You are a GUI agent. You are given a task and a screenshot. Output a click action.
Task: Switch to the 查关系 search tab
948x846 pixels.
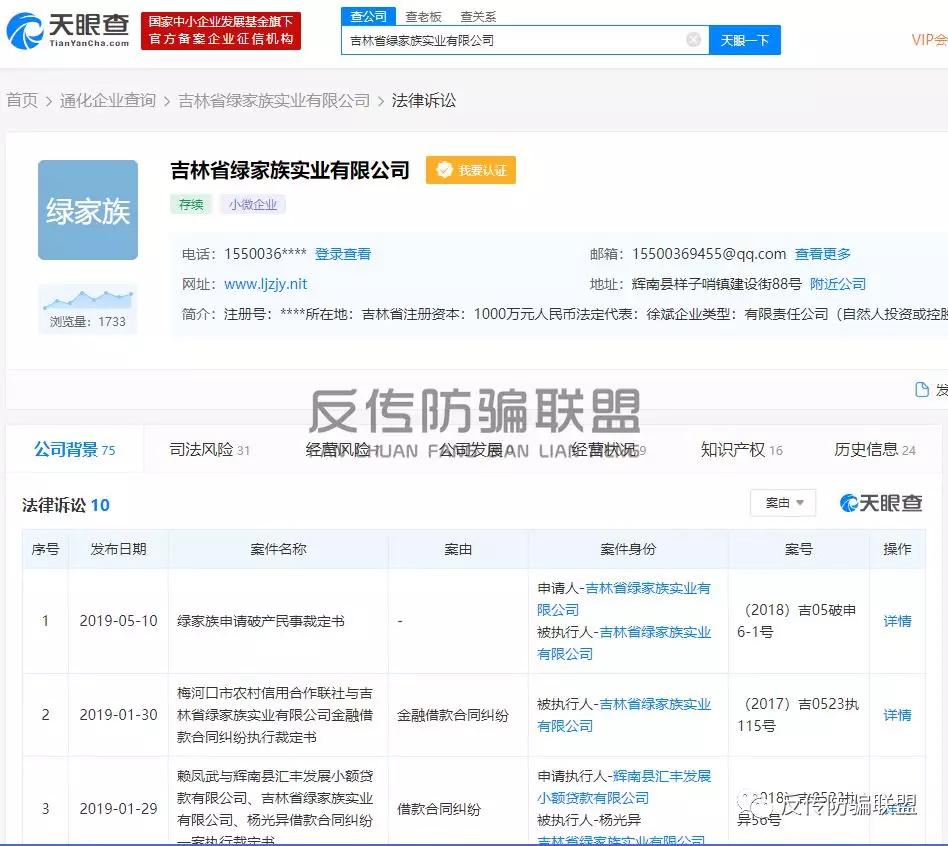(x=477, y=17)
